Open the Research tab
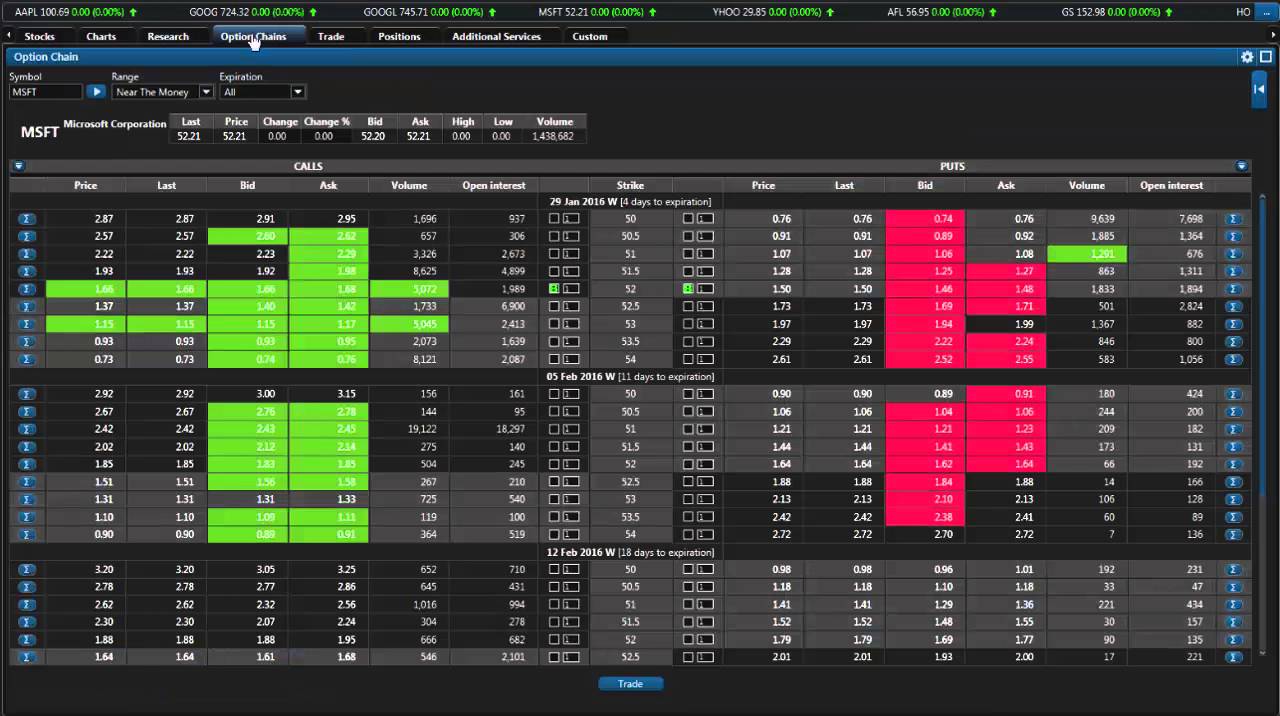This screenshot has height=716, width=1280. [168, 36]
